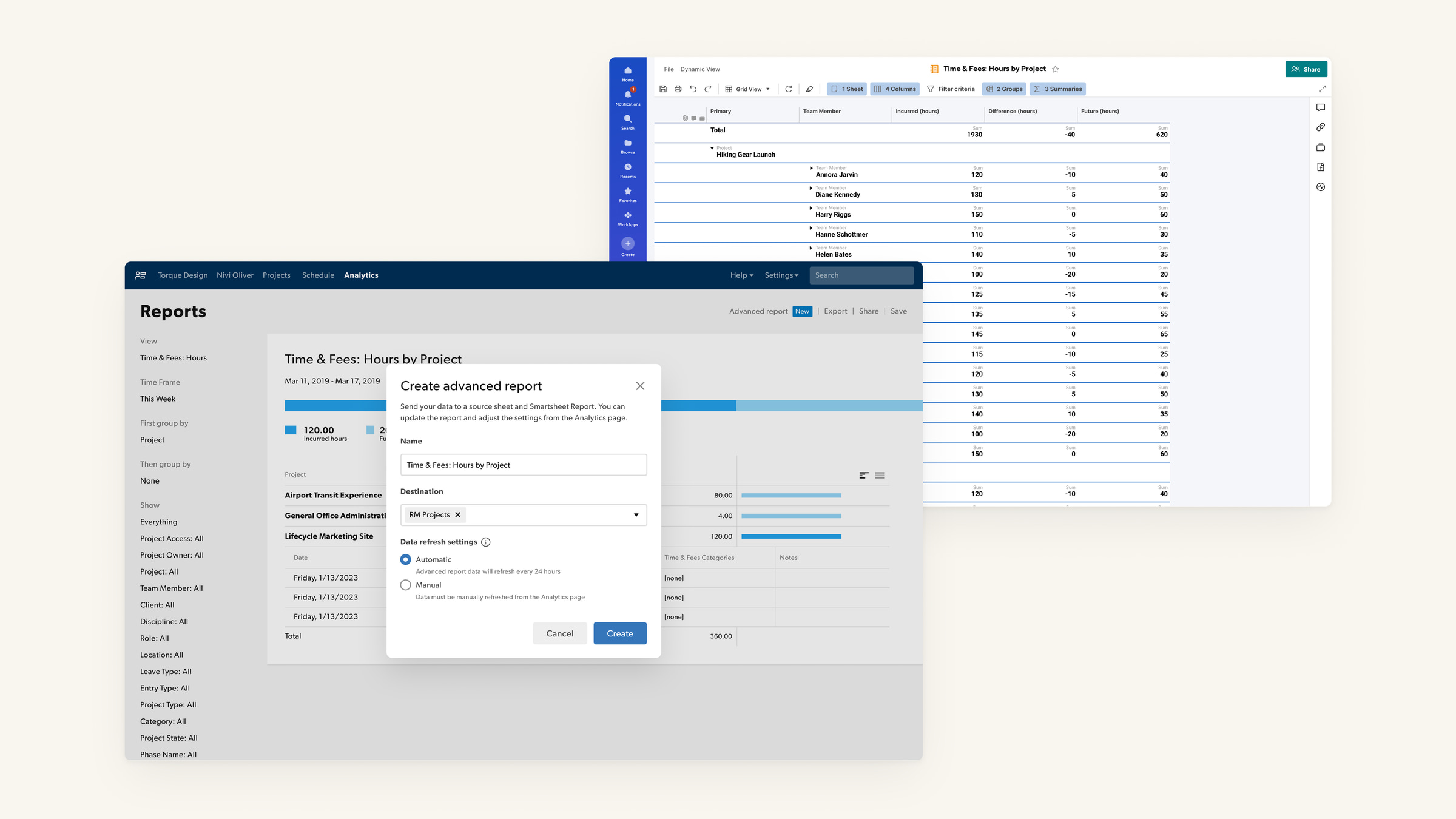Open the File menu in Smartsheet
1456x819 pixels.
pos(669,69)
